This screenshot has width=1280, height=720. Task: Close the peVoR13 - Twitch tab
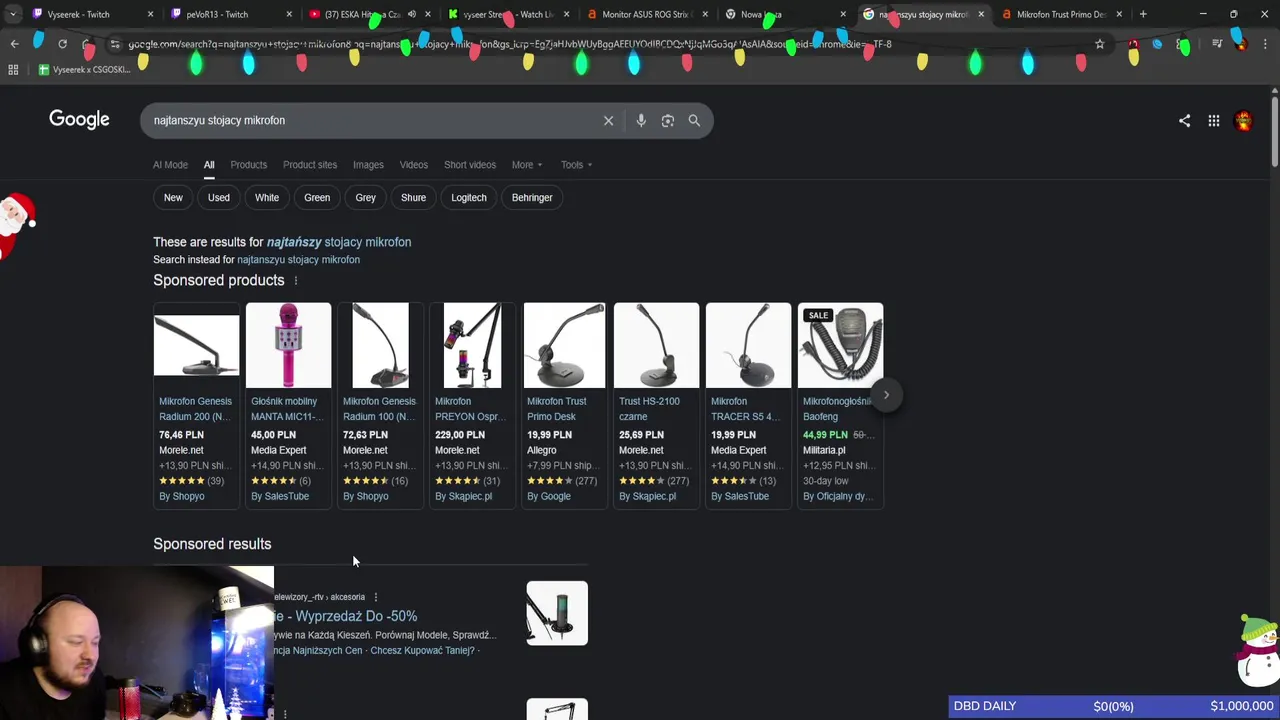[290, 14]
